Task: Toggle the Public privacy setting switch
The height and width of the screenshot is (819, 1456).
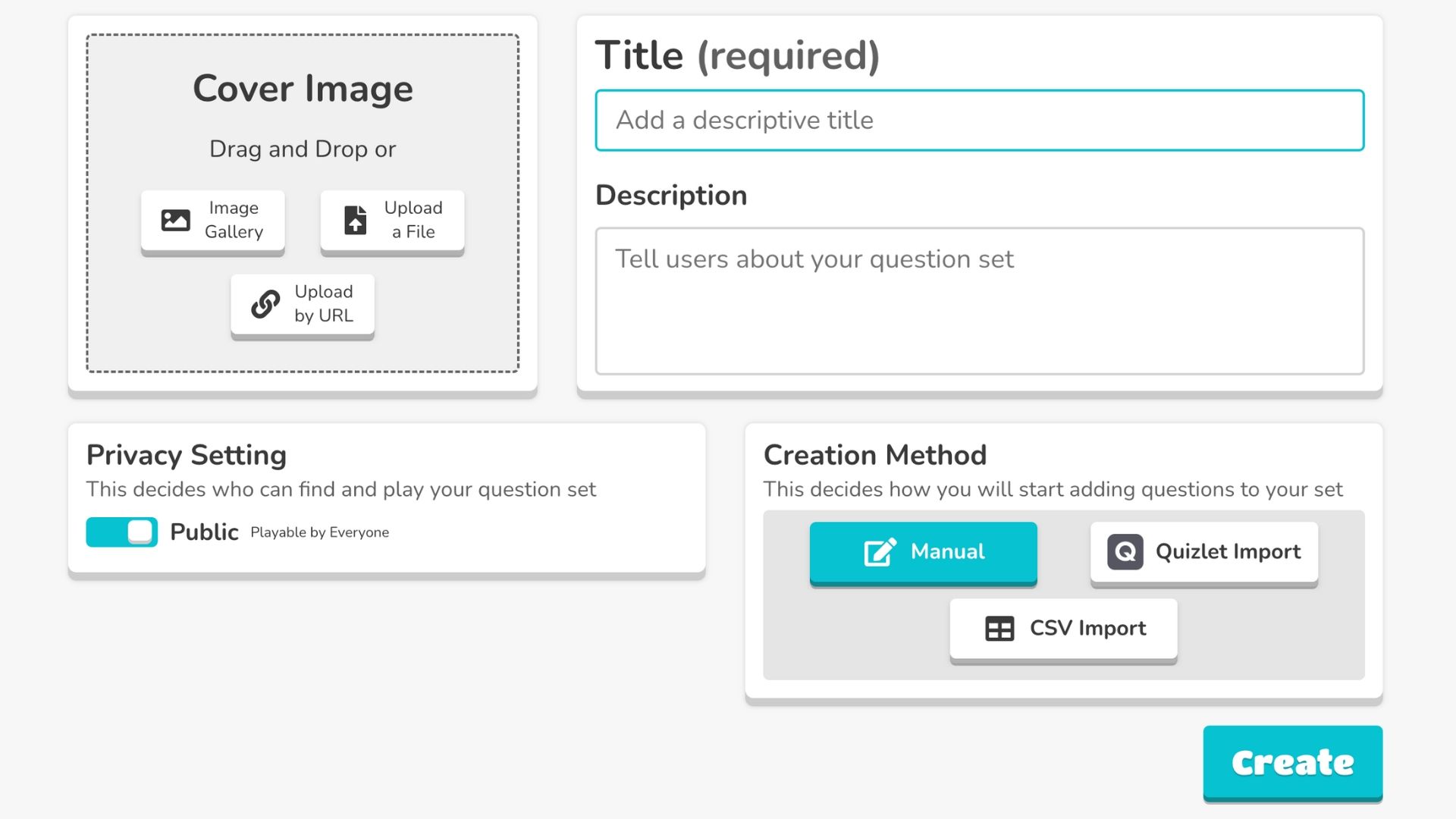Action: pyautogui.click(x=122, y=531)
